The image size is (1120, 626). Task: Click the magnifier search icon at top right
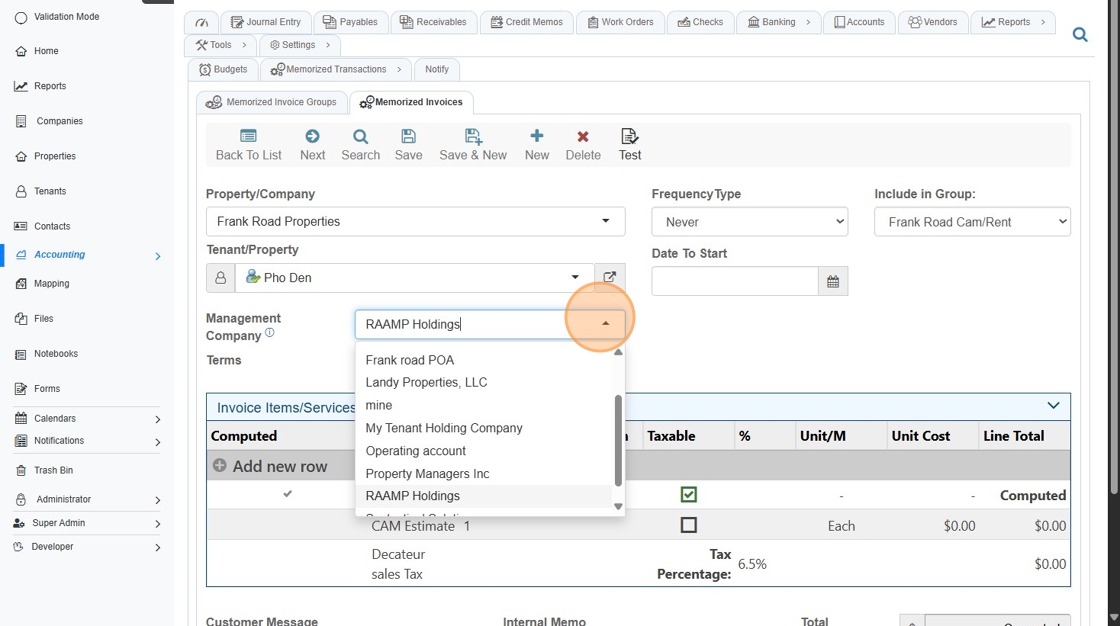(x=1079, y=34)
